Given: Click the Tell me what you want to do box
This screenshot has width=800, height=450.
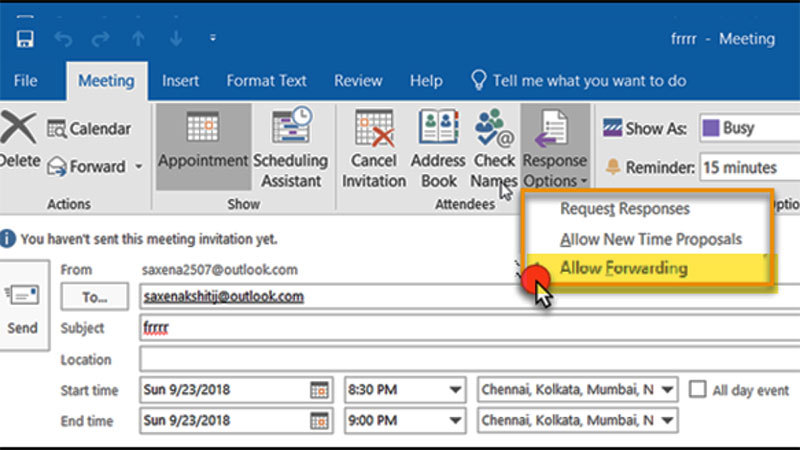Looking at the screenshot, I should coord(579,81).
